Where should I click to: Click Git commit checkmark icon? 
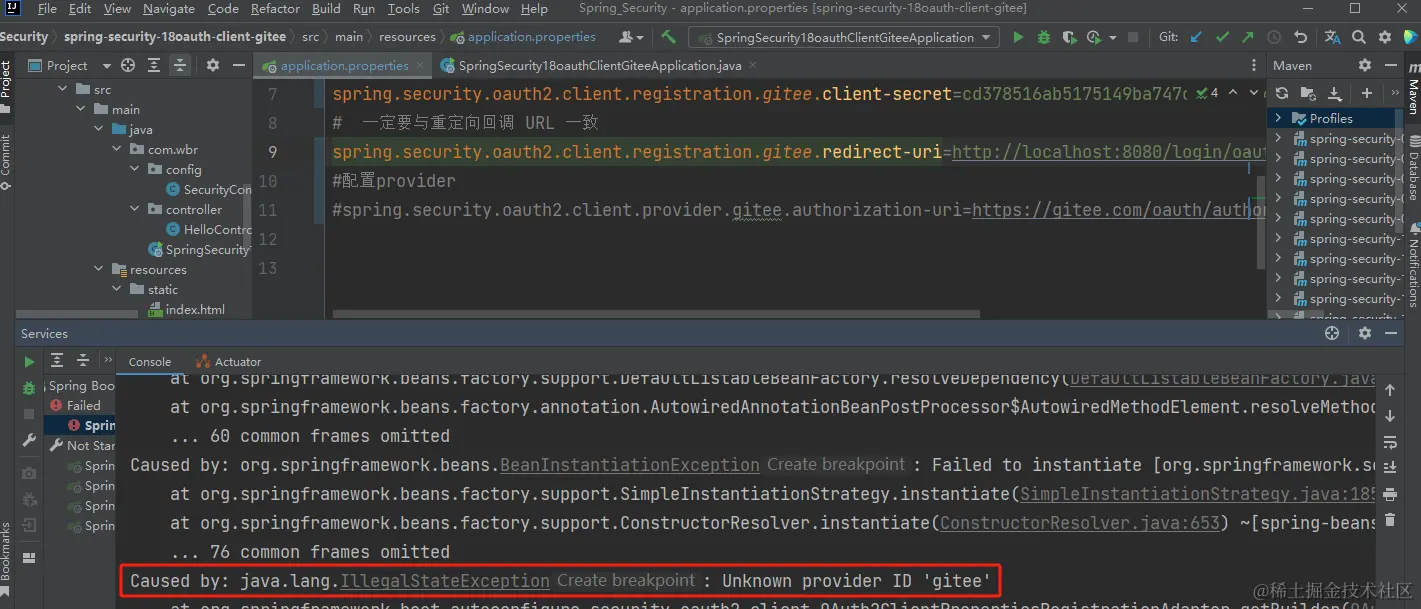(x=1222, y=37)
